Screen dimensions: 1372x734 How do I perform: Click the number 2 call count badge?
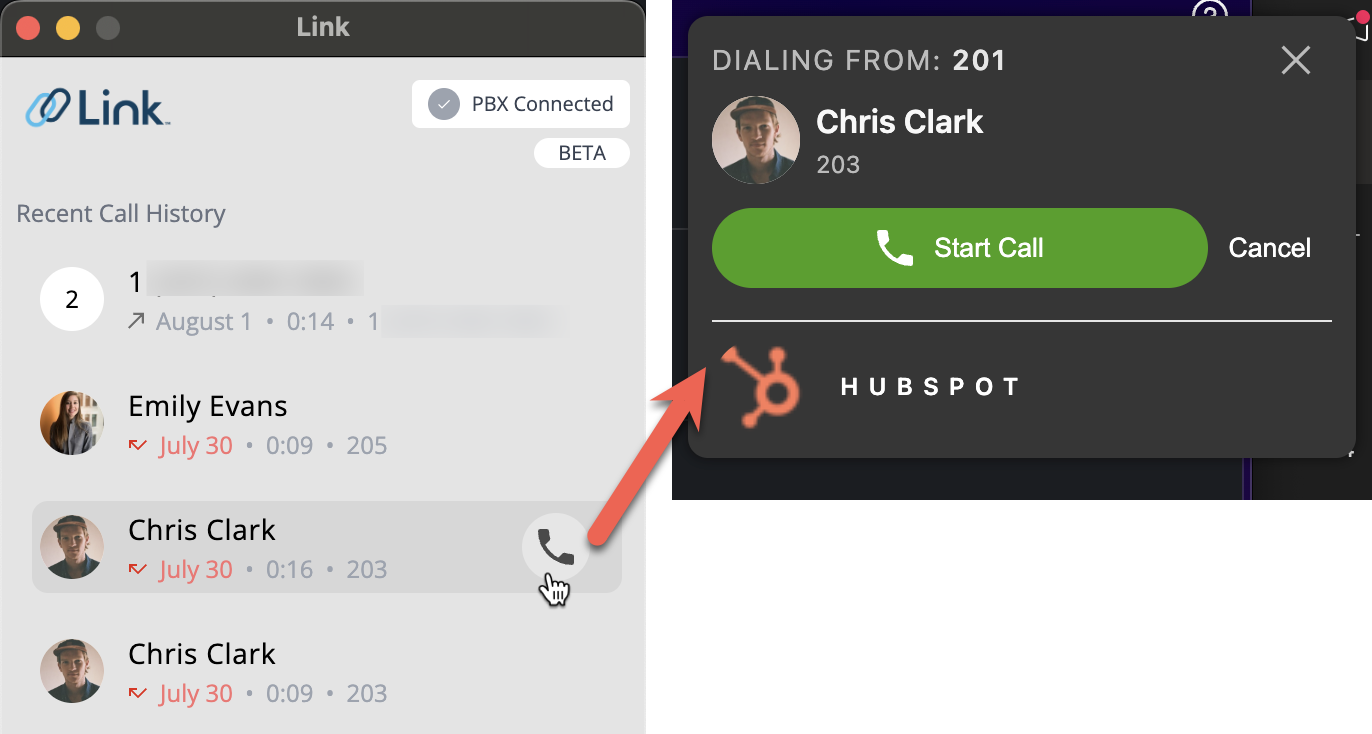pos(72,299)
